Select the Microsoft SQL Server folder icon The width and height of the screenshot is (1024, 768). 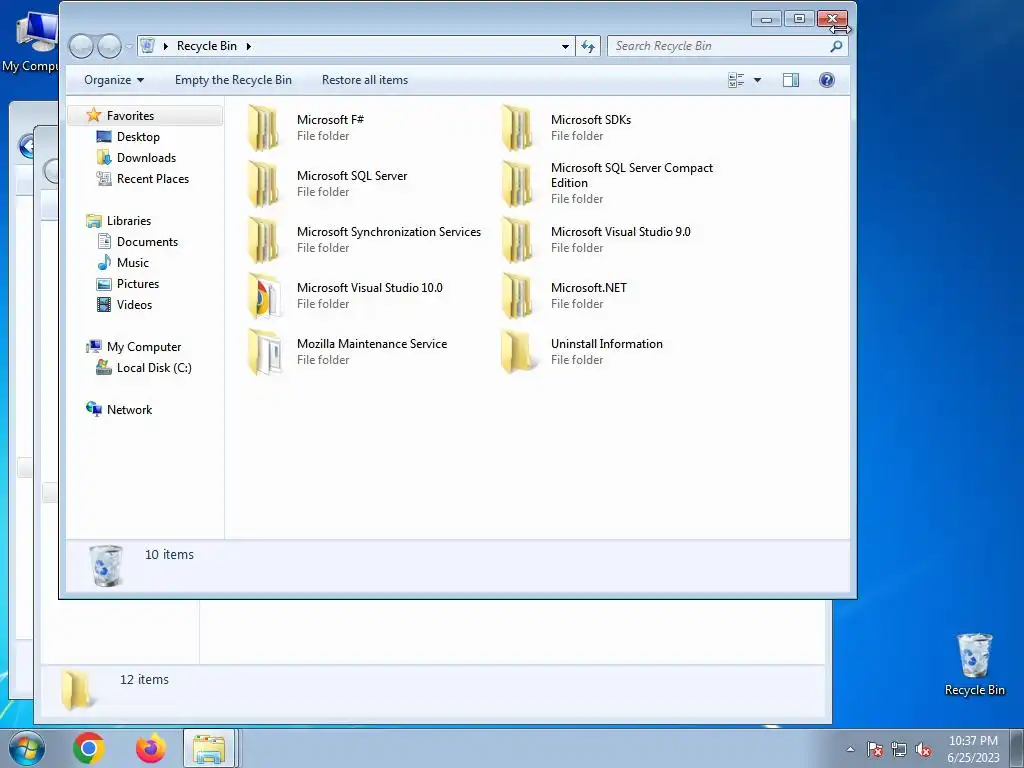(264, 184)
